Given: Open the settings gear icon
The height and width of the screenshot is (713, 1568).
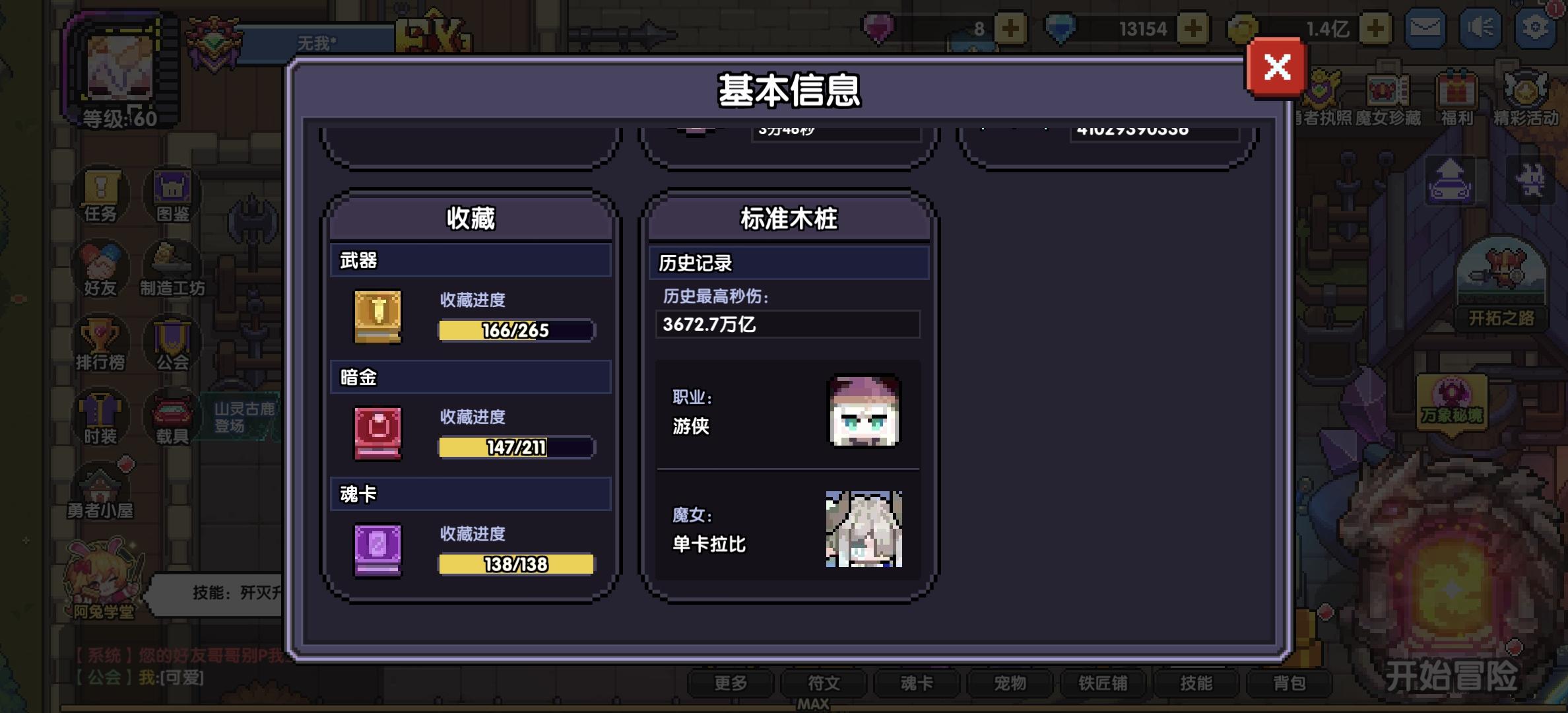Looking at the screenshot, I should click(x=1535, y=28).
